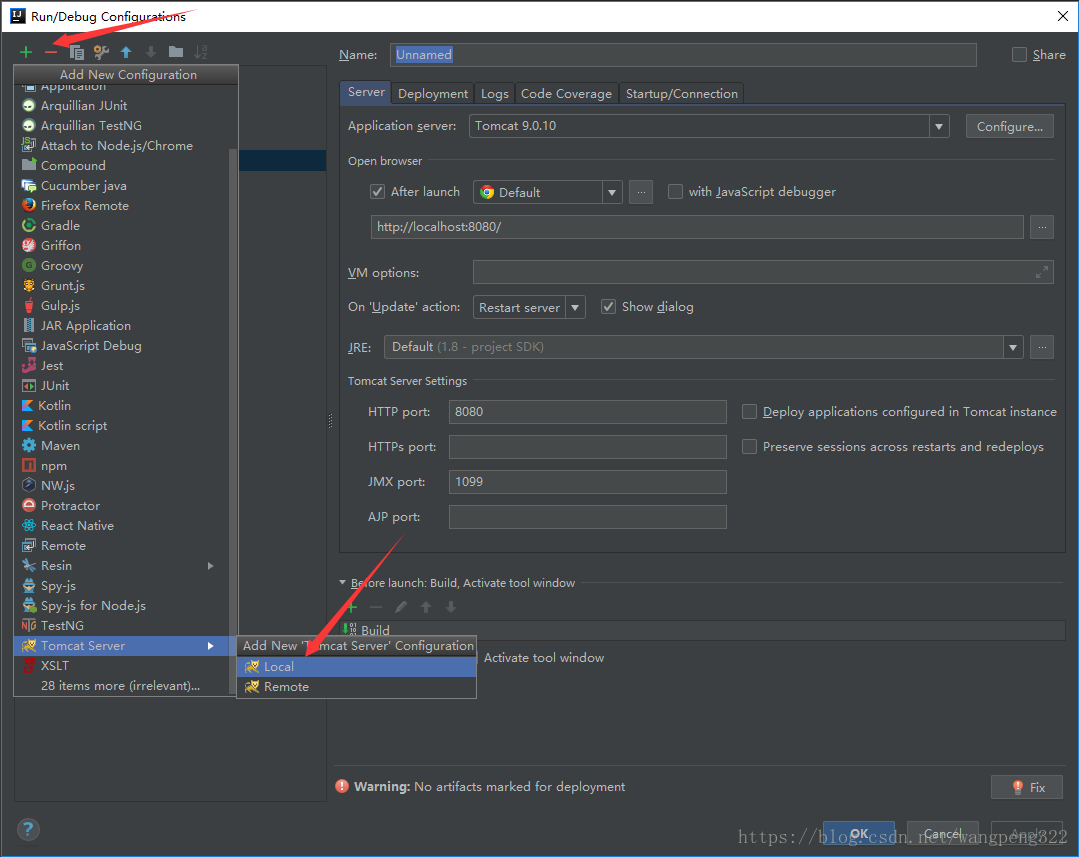This screenshot has width=1079, height=857.
Task: Click the ellipsis button next to URL field
Action: 1042,227
